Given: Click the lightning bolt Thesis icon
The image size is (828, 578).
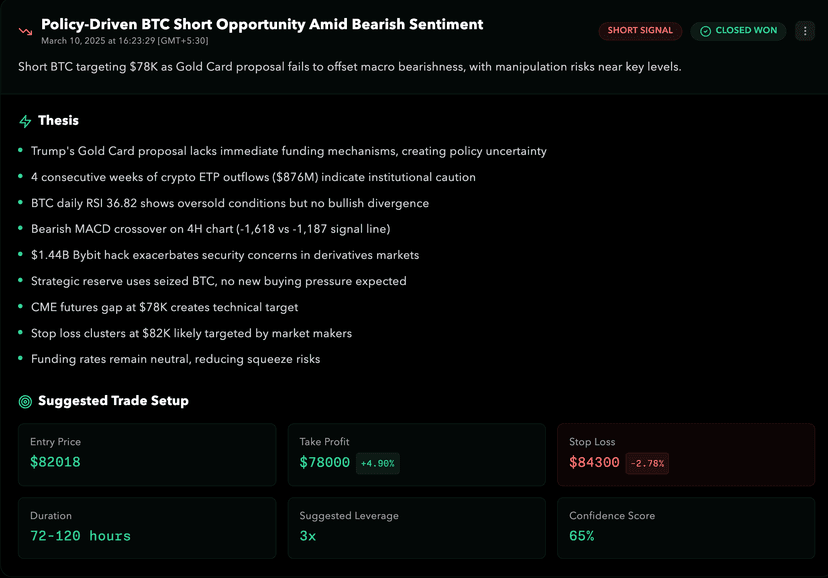Looking at the screenshot, I should pos(25,121).
